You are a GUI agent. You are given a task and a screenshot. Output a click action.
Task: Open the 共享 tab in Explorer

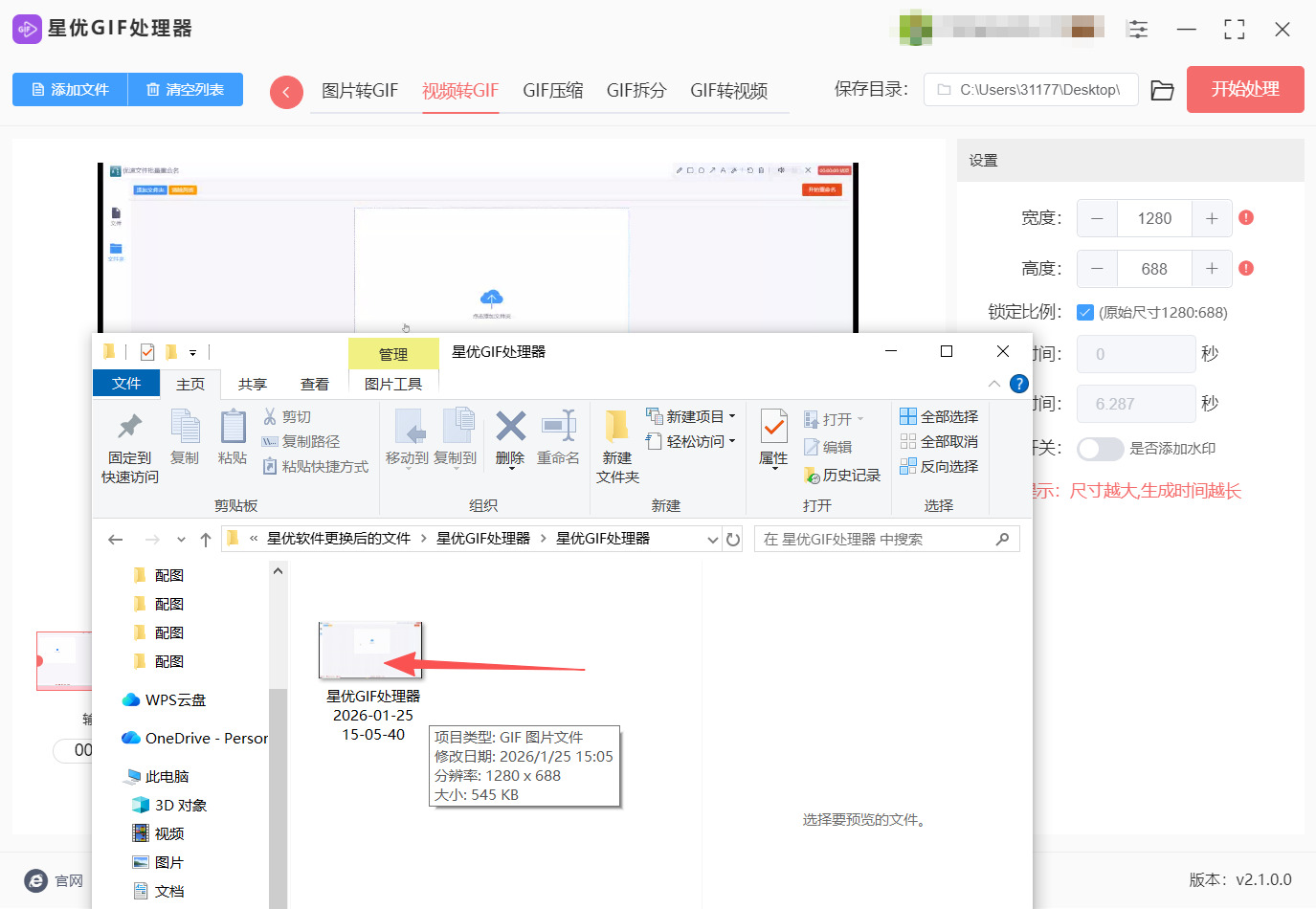(253, 385)
